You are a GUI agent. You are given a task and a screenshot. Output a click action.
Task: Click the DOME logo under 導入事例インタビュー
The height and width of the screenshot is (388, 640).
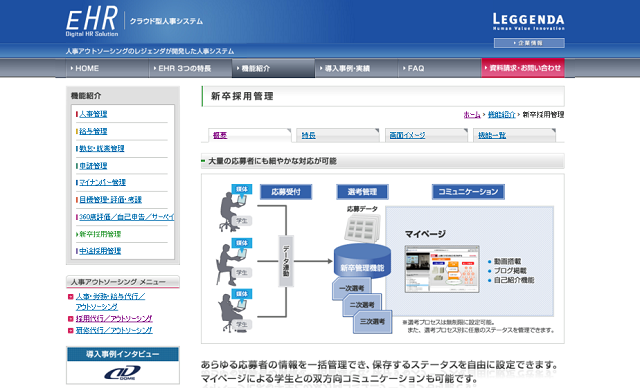[122, 372]
